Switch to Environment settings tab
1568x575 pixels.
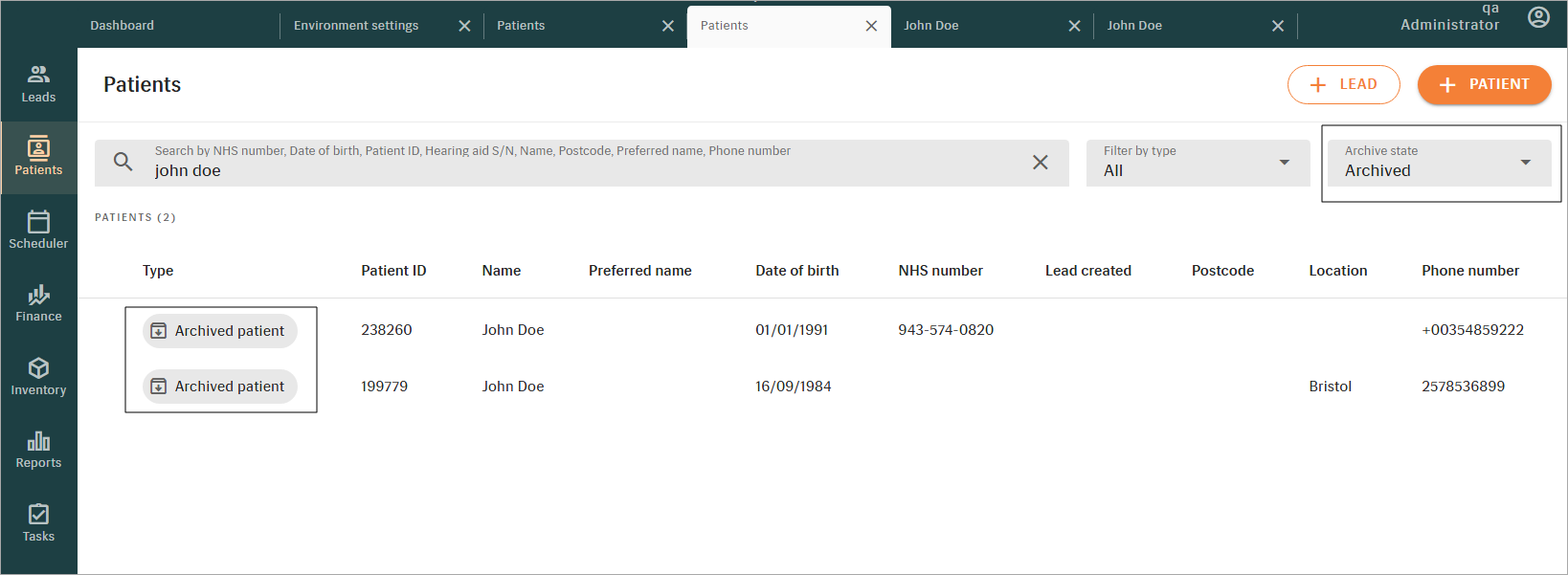[356, 26]
